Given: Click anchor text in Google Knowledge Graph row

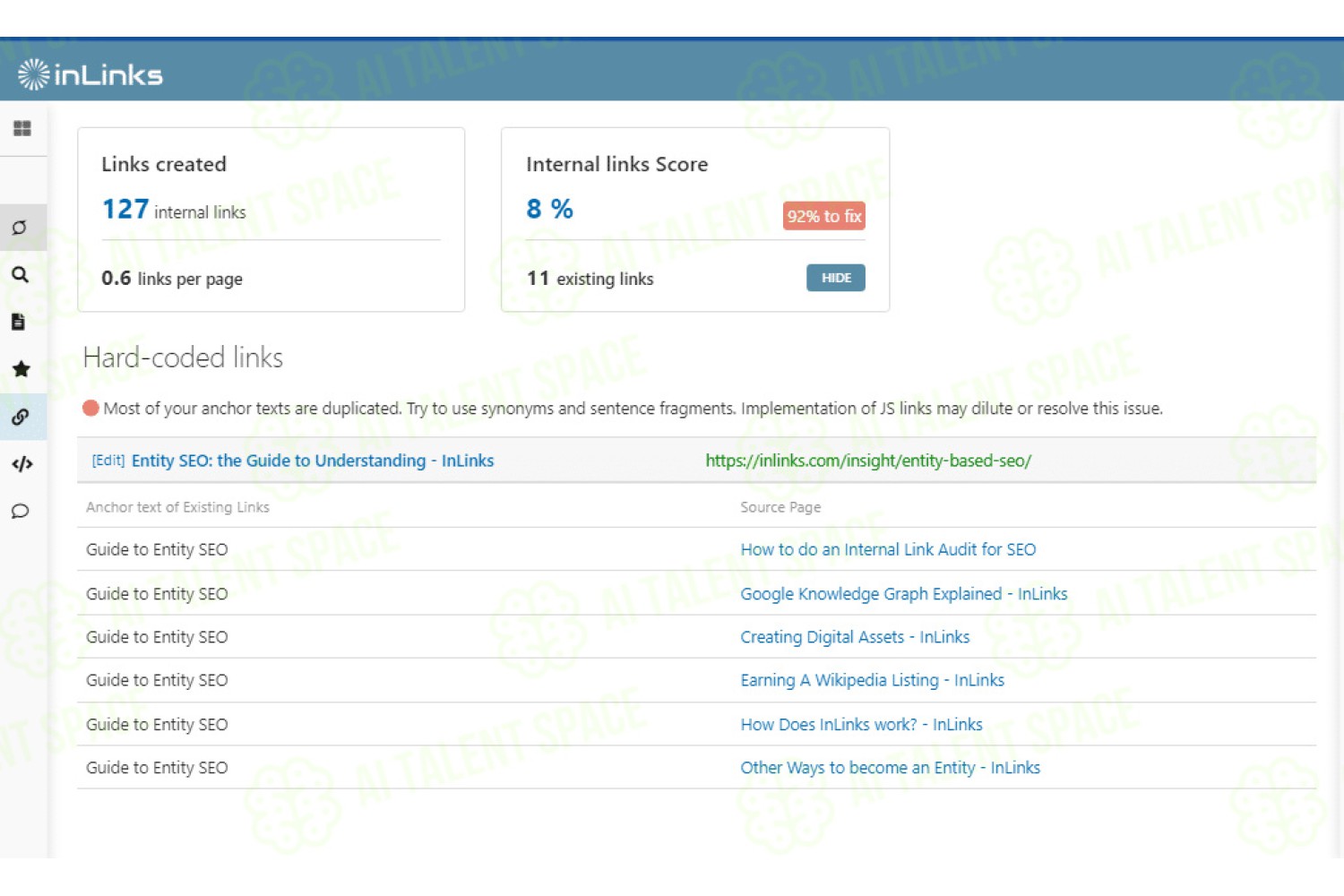Looking at the screenshot, I should [x=157, y=594].
